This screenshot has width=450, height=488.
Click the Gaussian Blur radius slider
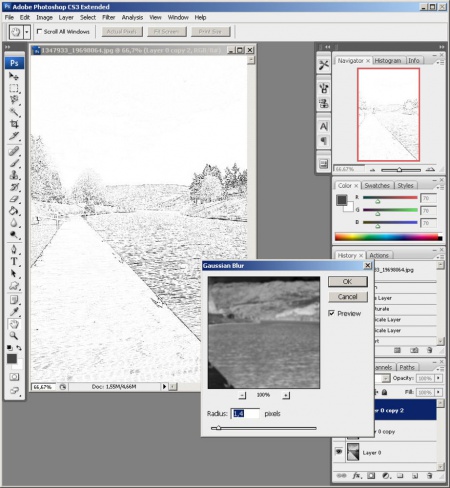(263, 428)
